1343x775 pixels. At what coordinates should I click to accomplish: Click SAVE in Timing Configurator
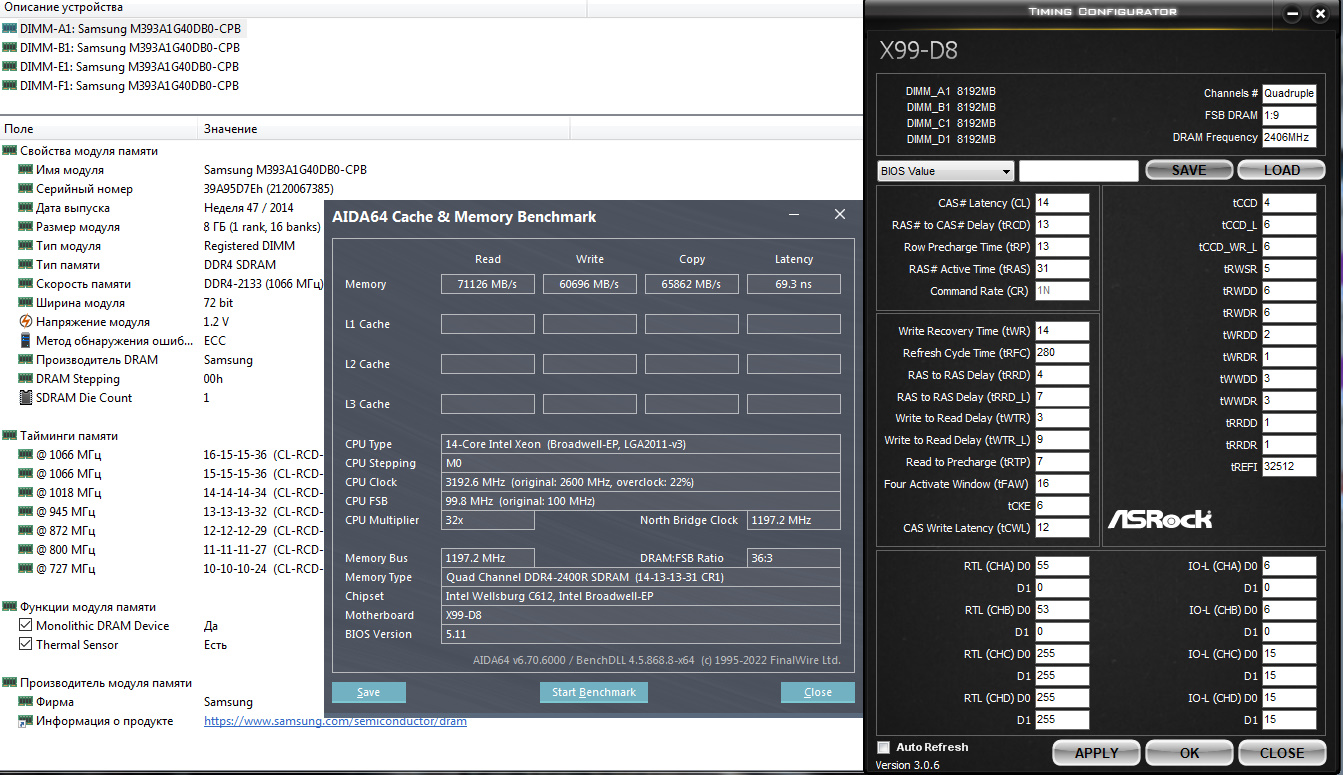coord(1189,170)
